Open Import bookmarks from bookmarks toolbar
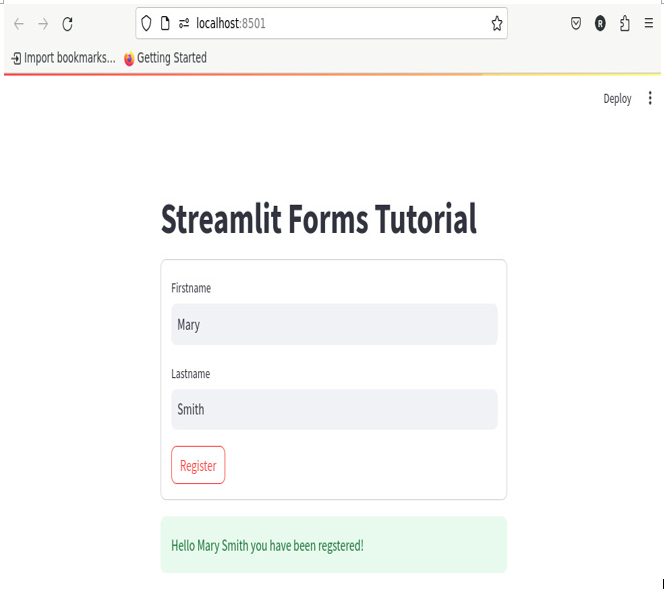 64,58
